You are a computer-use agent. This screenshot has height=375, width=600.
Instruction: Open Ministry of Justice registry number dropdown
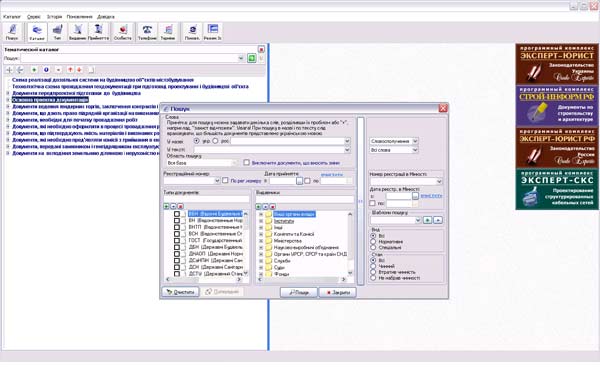439,181
